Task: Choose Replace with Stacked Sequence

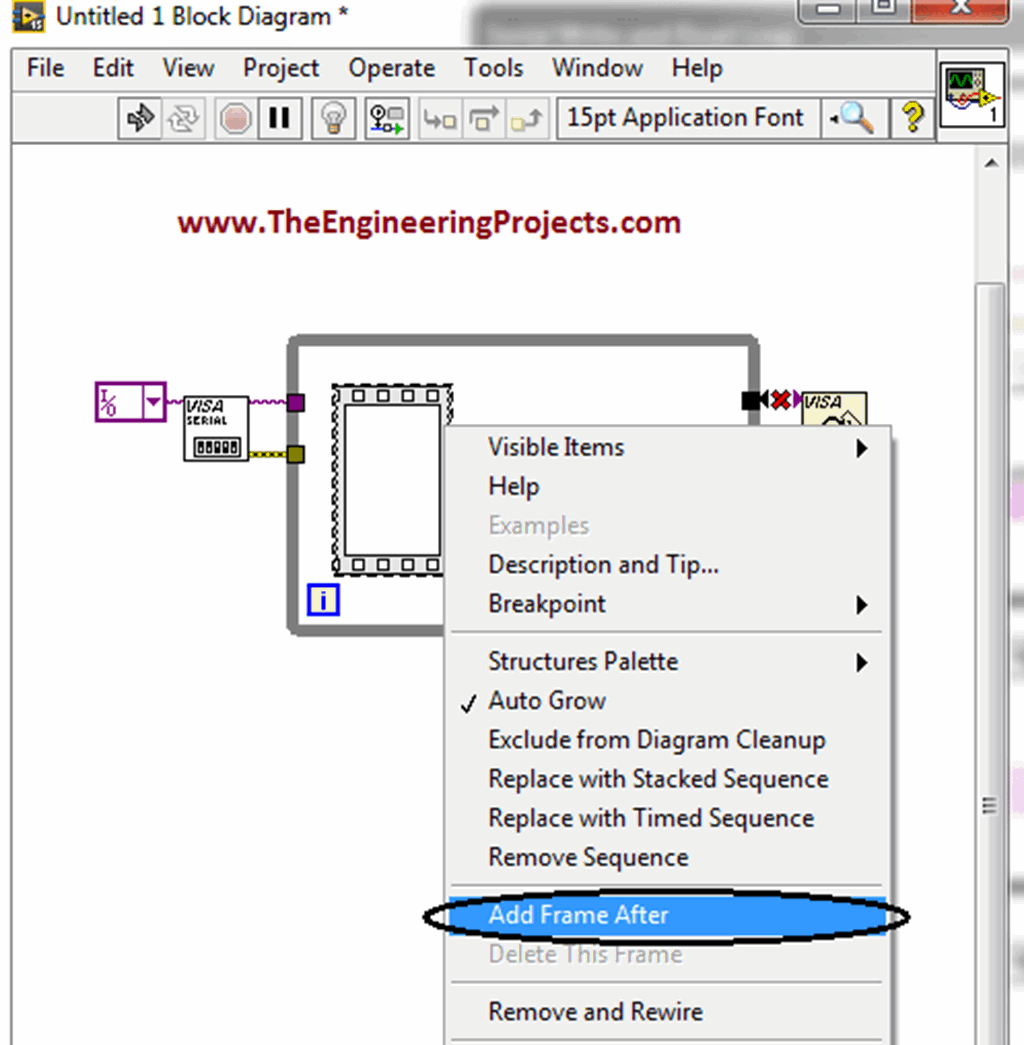Action: pyautogui.click(x=657, y=778)
